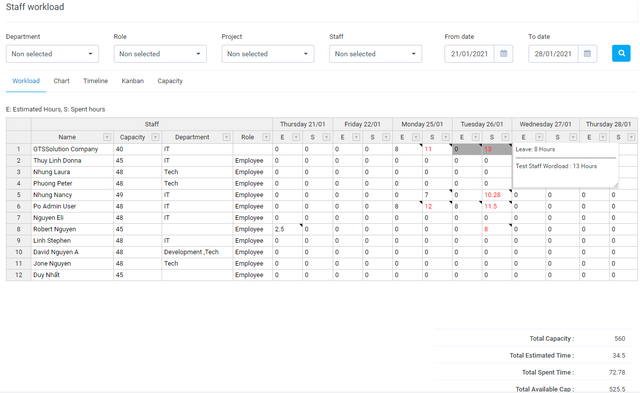Filter Friday 22/01 estimated column
Screen dimensions: 640x393
click(x=356, y=137)
